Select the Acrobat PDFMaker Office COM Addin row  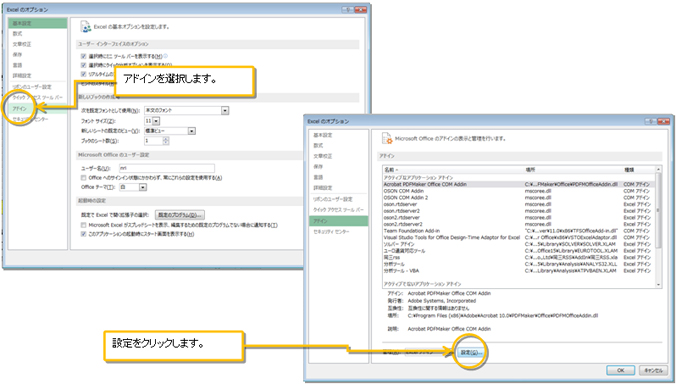519,184
